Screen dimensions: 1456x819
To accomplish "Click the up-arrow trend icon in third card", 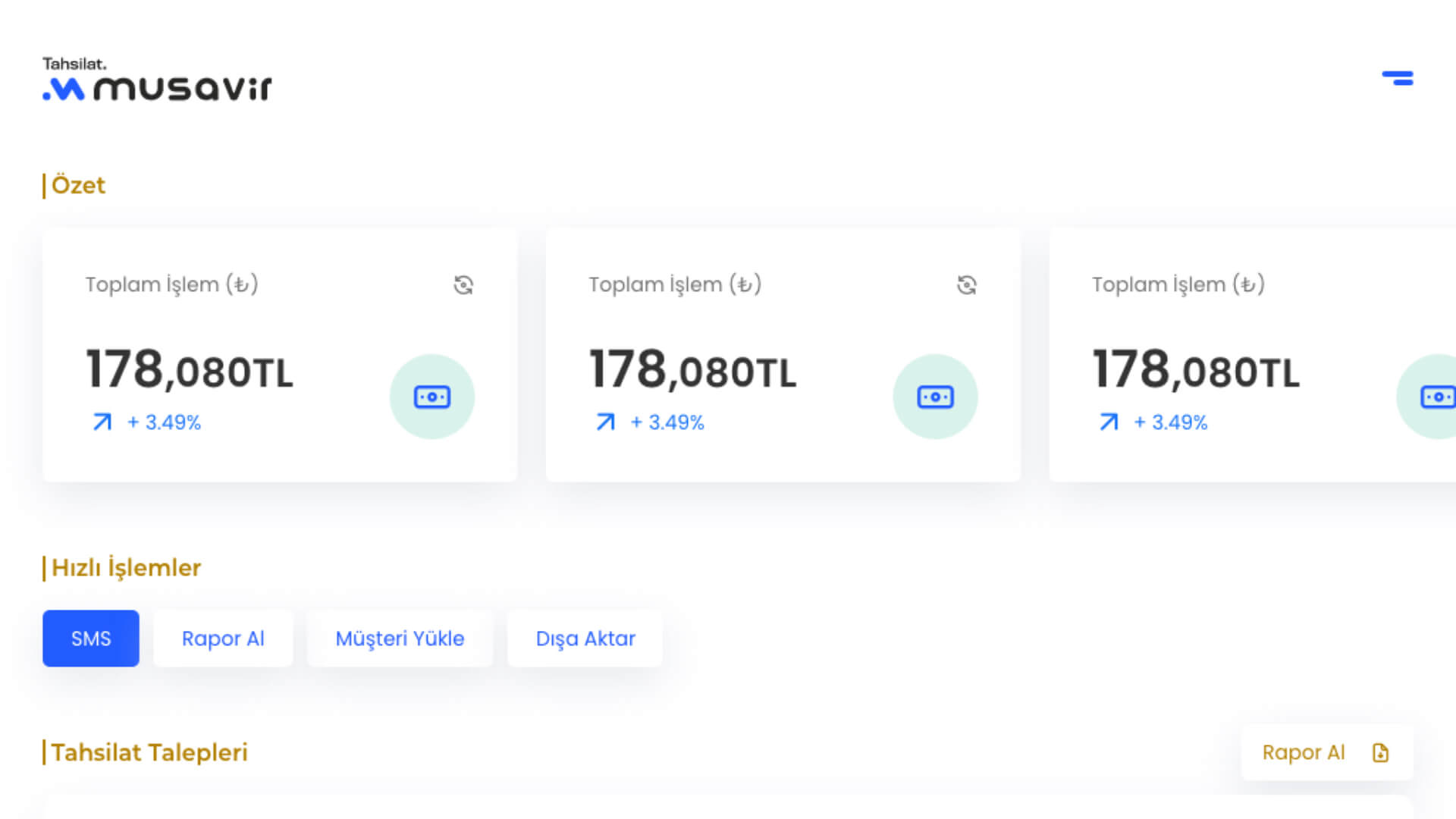I will click(x=1109, y=422).
